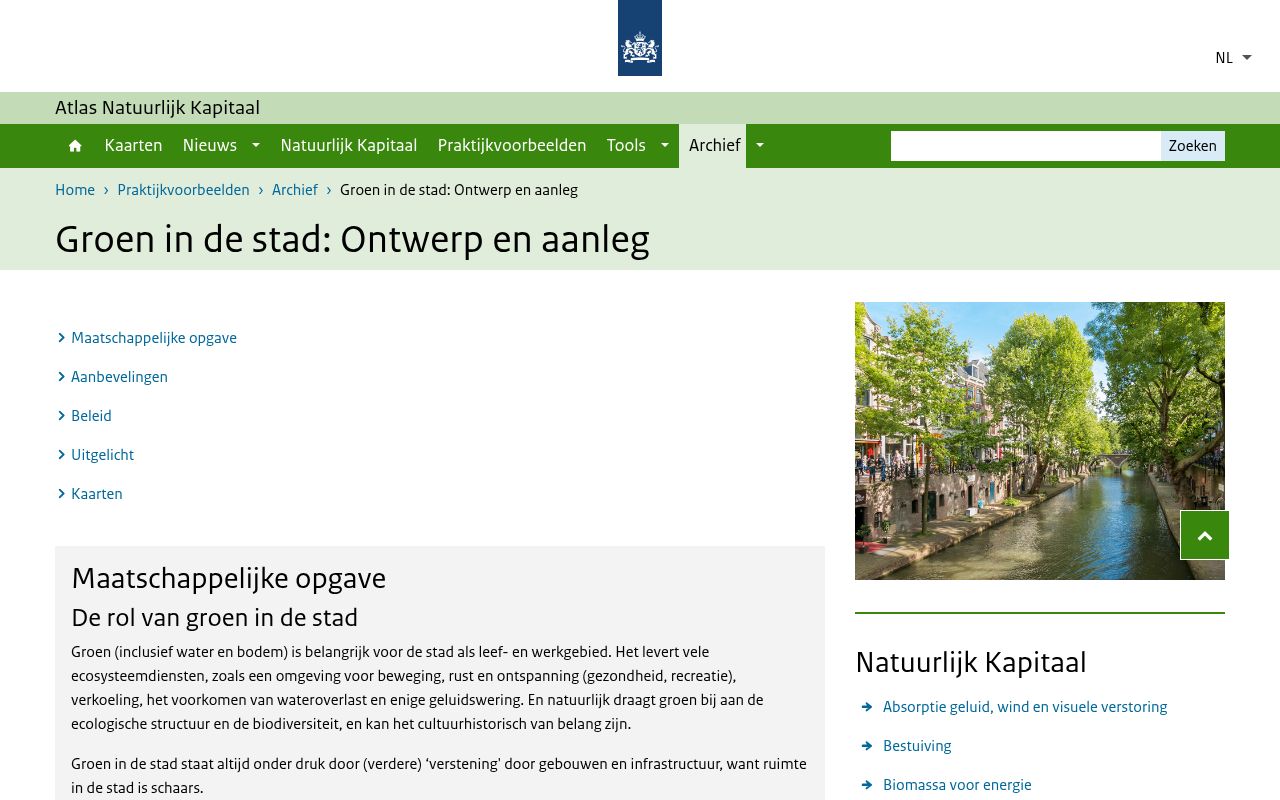Select the Archief menu item
The image size is (1280, 800).
pos(714,146)
